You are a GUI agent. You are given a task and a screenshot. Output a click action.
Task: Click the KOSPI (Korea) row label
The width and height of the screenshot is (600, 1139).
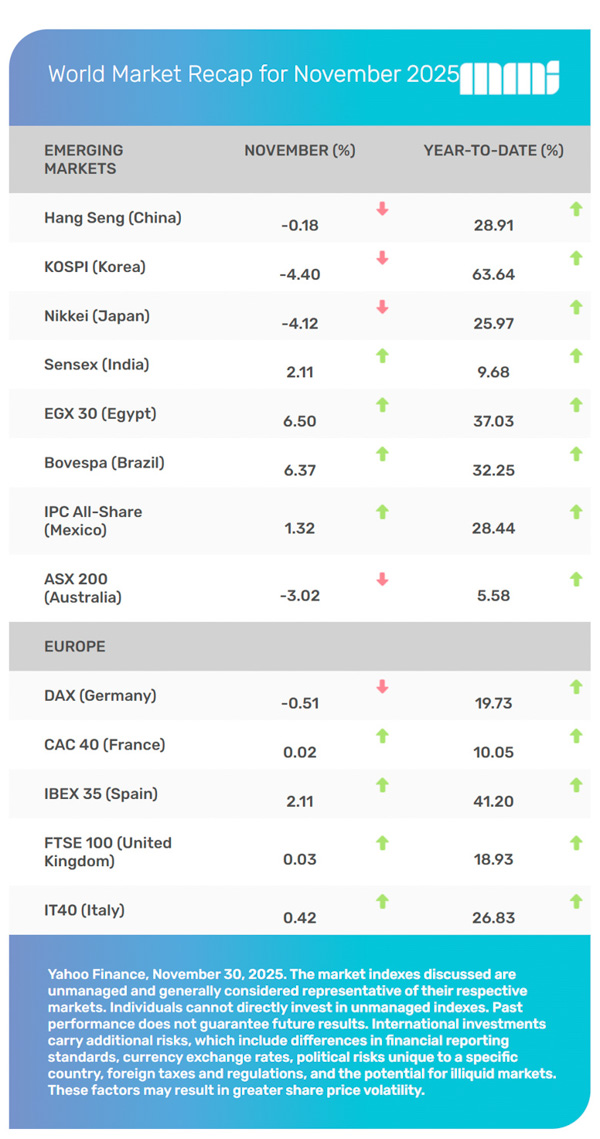(95, 266)
